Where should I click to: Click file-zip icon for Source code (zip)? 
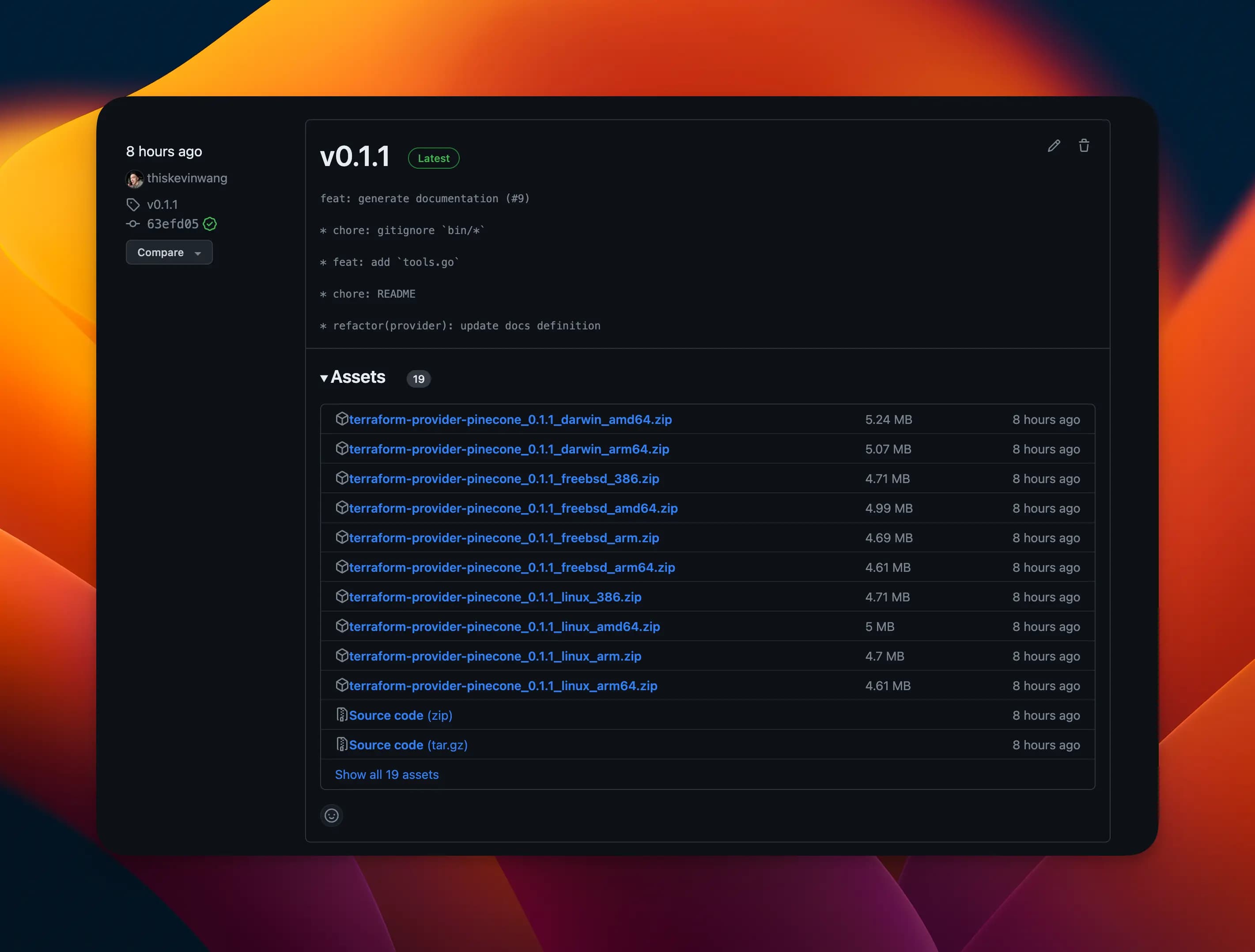coord(341,715)
